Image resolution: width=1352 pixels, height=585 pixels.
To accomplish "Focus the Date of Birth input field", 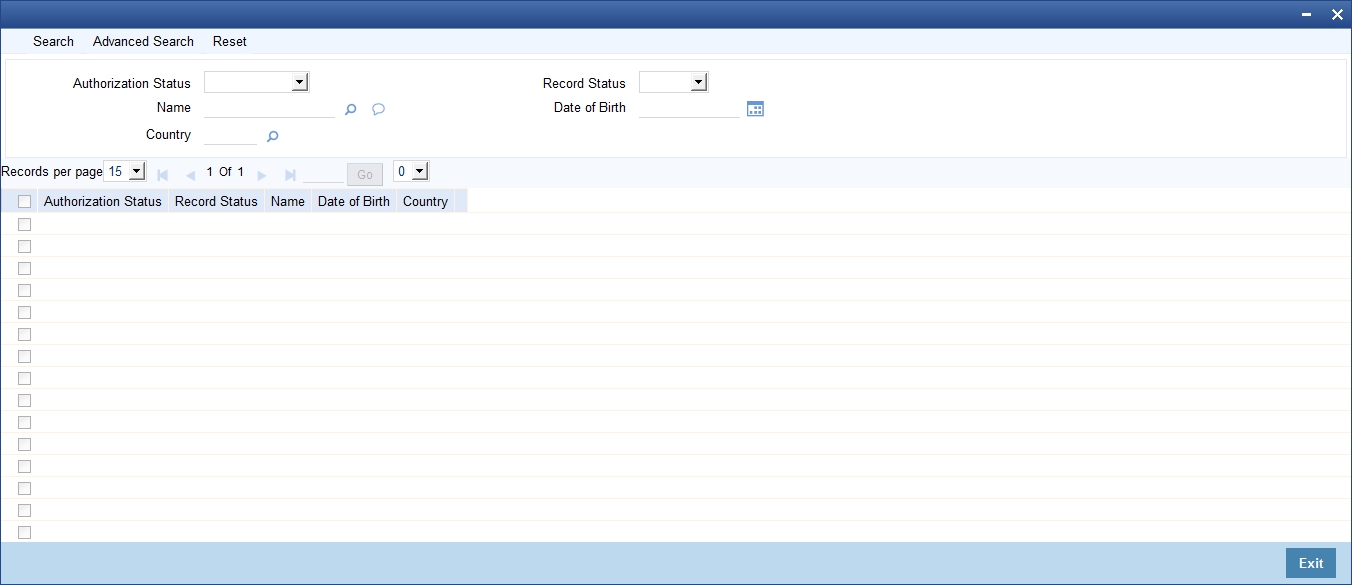I will point(690,108).
